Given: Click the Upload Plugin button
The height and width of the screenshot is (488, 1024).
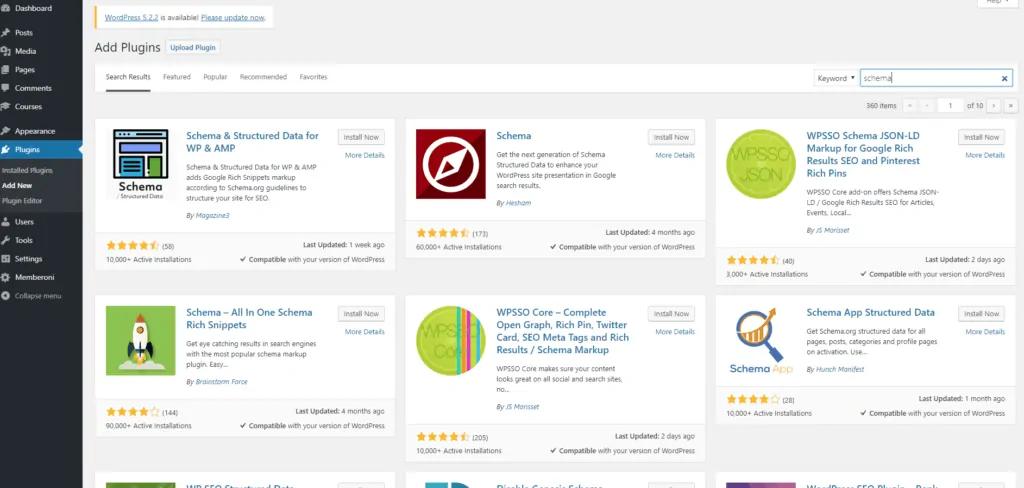Looking at the screenshot, I should click(193, 48).
